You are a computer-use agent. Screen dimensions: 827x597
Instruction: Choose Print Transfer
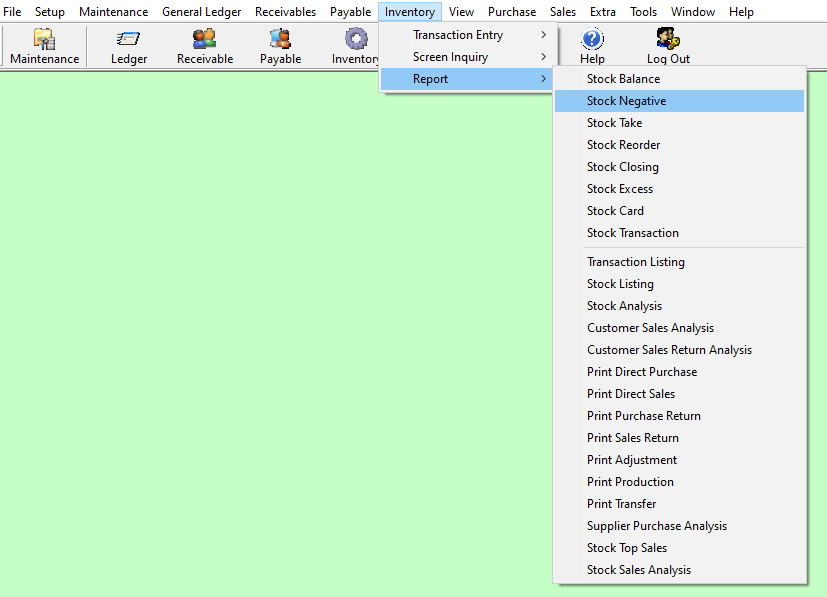[679, 504]
